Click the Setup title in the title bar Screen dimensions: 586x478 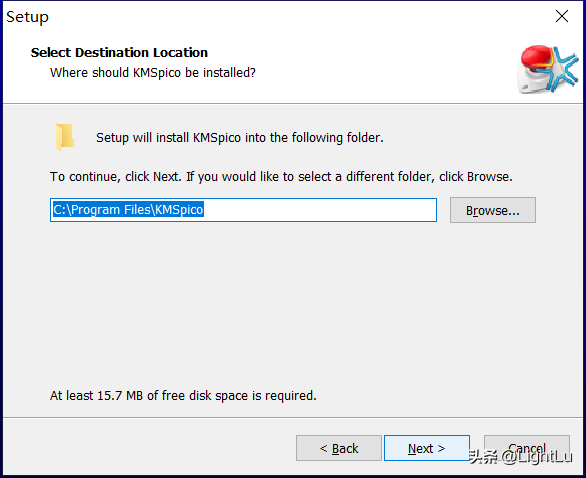point(27,17)
